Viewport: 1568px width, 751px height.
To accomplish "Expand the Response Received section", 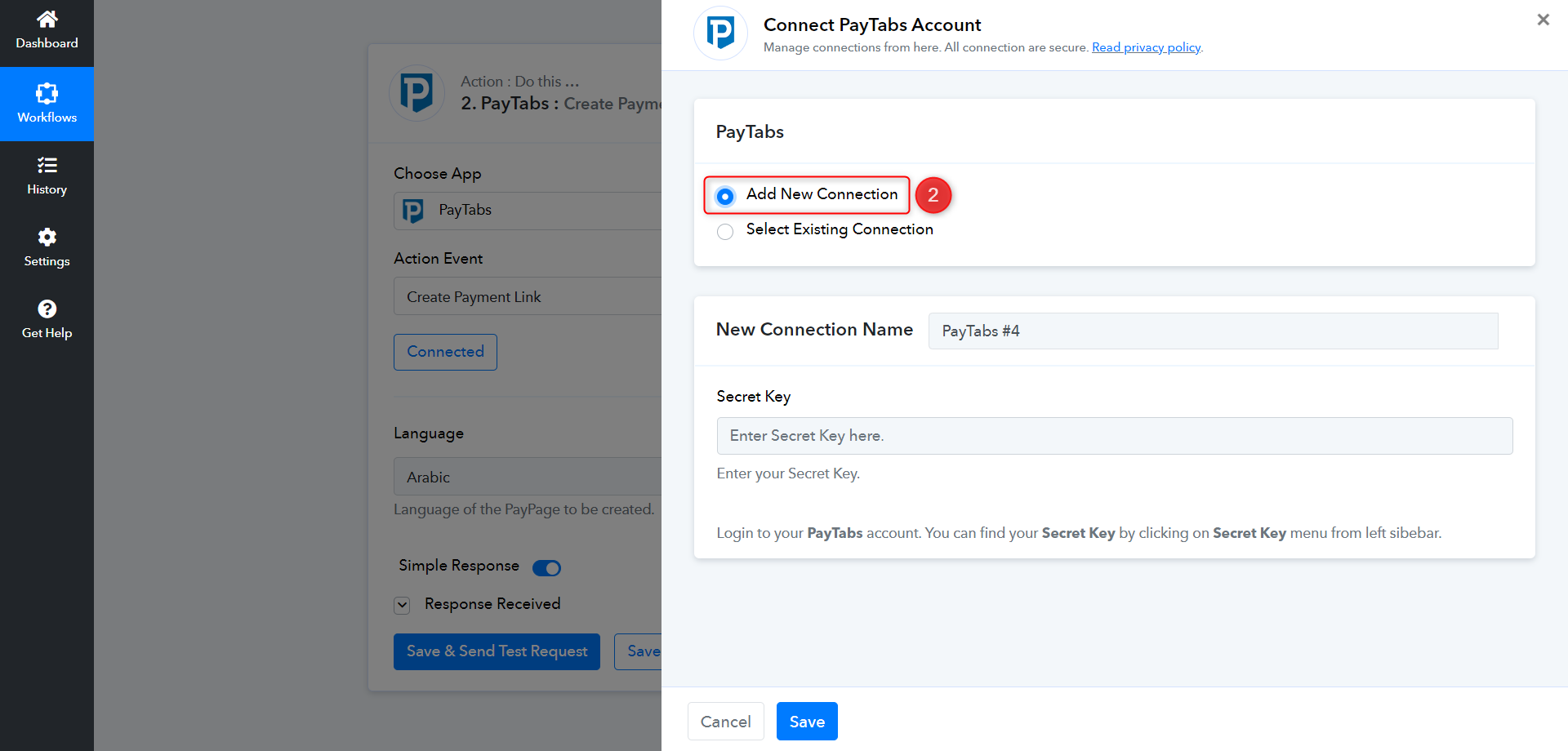I will 402,605.
